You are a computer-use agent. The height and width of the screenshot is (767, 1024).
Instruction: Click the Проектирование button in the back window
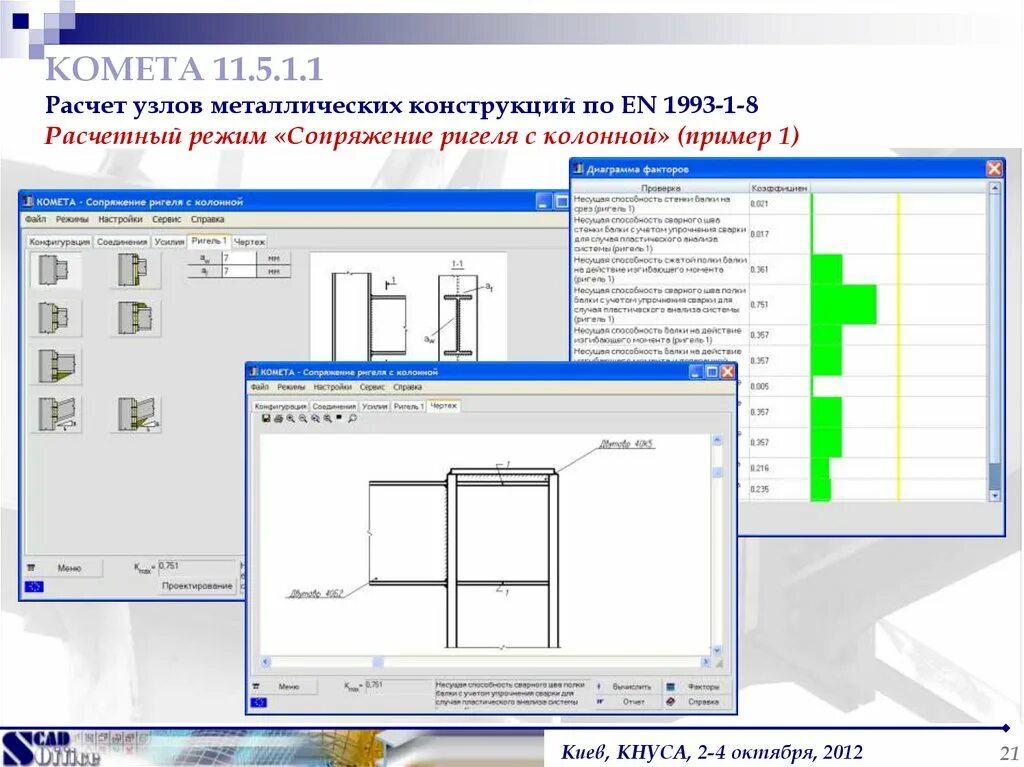click(197, 586)
